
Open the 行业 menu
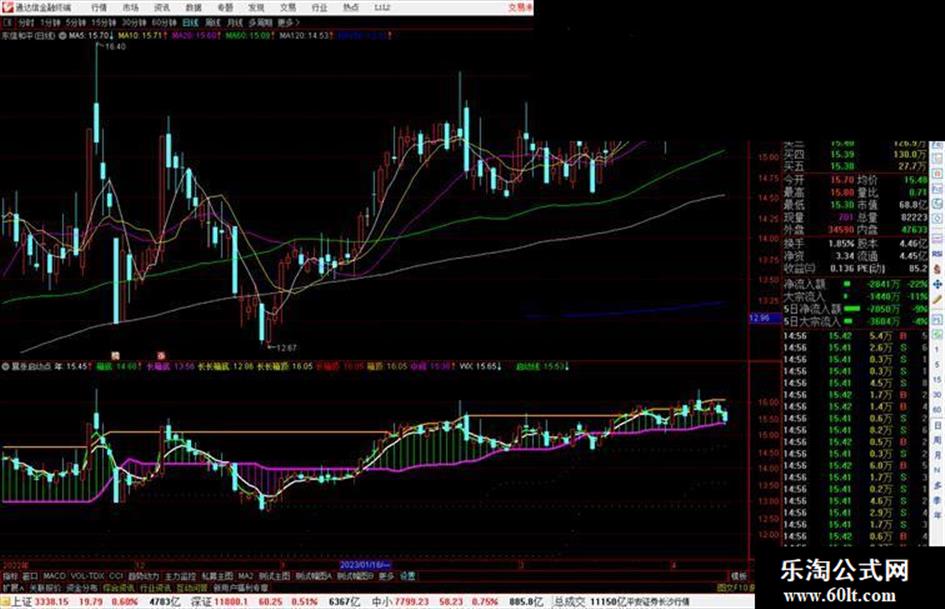pos(319,8)
